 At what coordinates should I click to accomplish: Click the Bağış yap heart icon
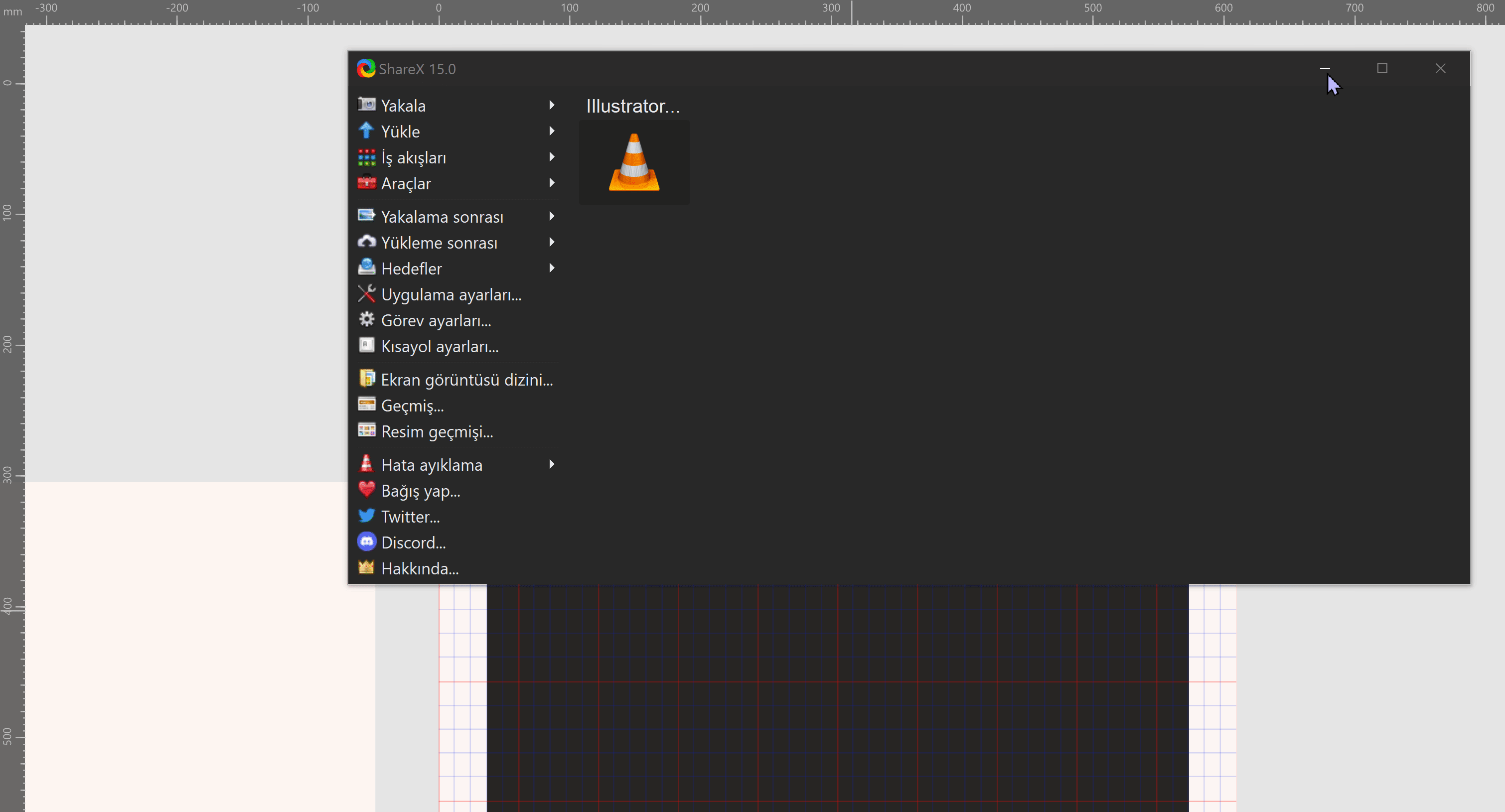pos(366,489)
